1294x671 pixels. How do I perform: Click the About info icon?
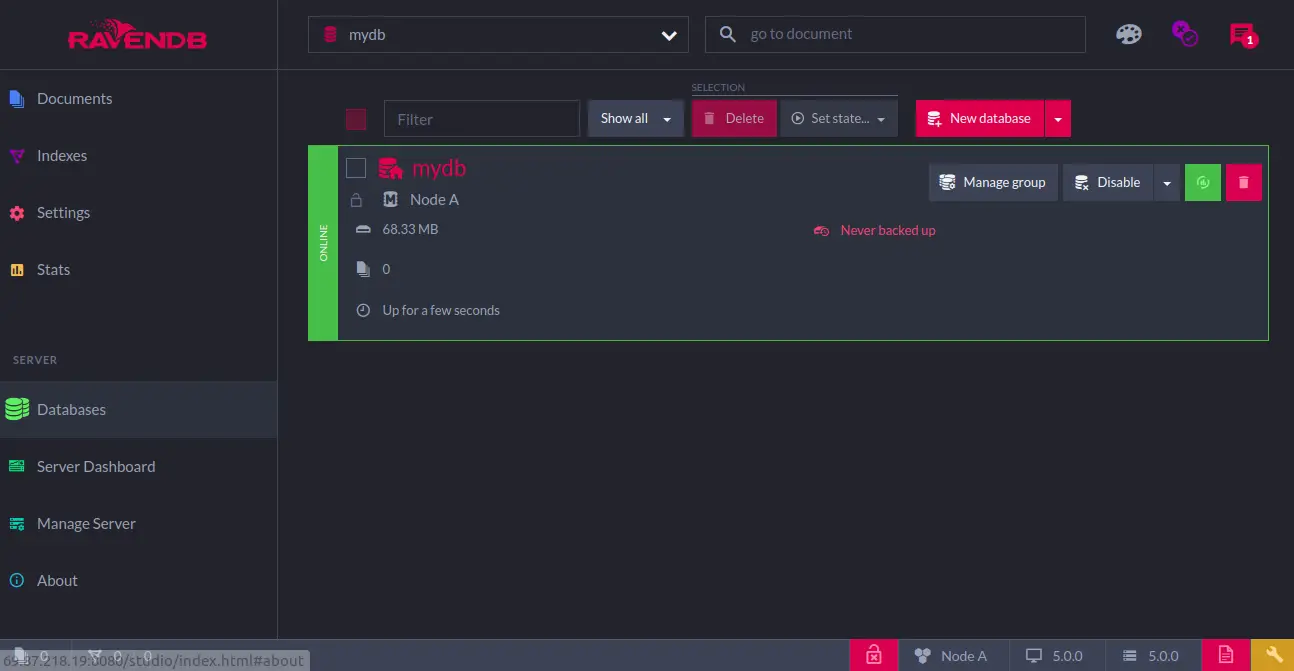16,581
